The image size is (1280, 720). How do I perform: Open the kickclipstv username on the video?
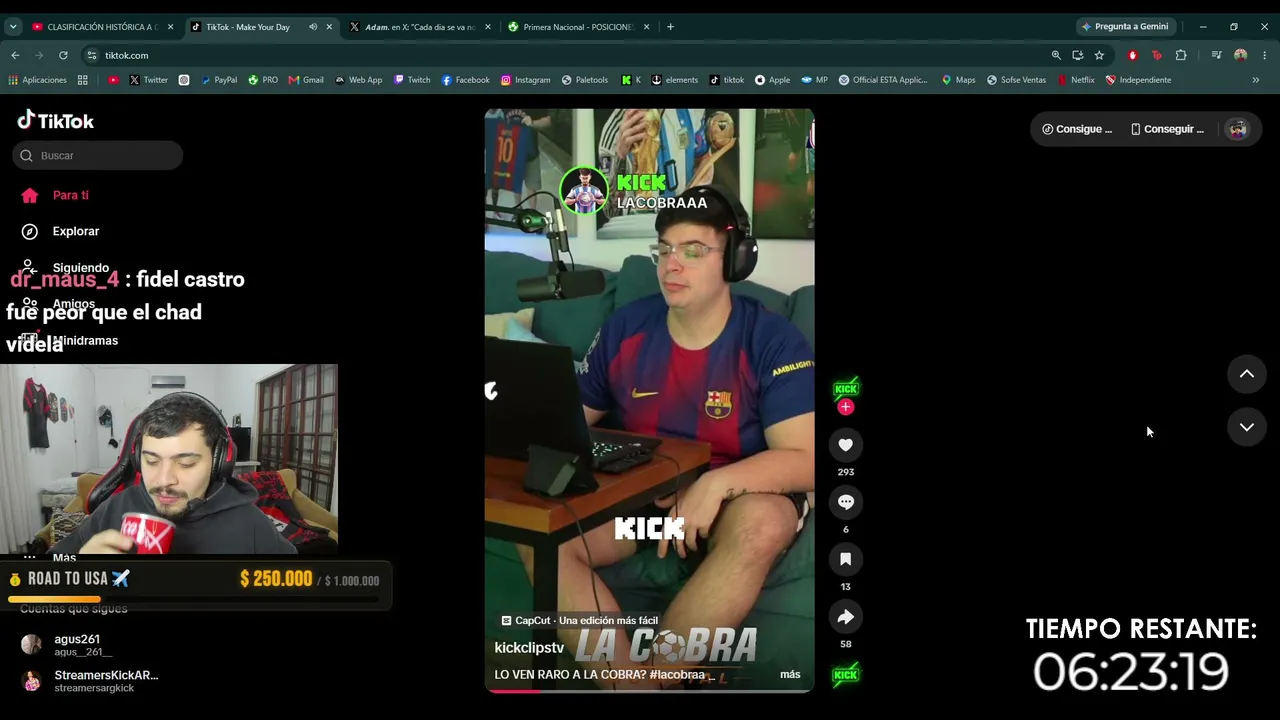tap(529, 648)
